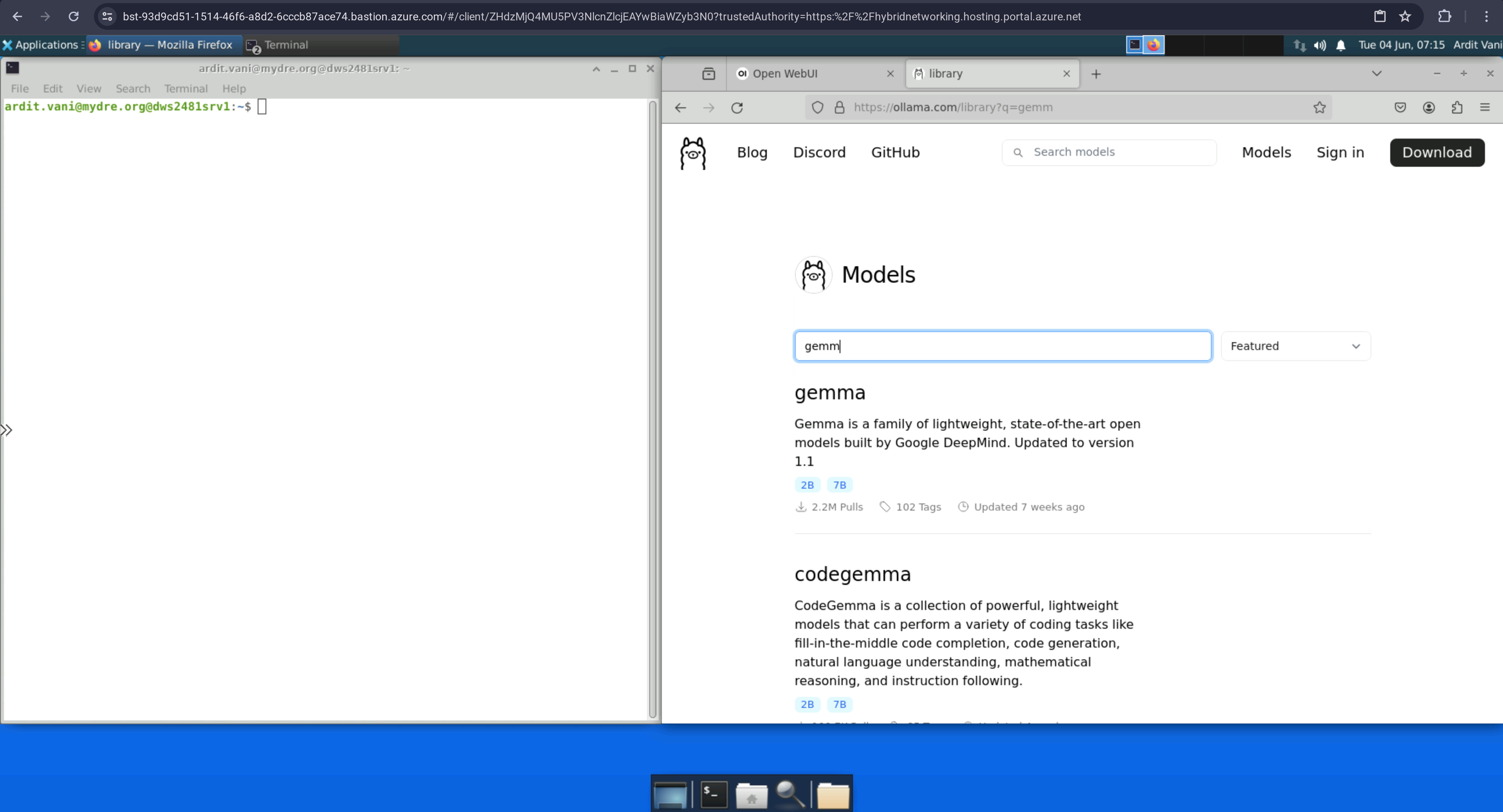Roll up the terminal window with caret button

click(x=596, y=69)
